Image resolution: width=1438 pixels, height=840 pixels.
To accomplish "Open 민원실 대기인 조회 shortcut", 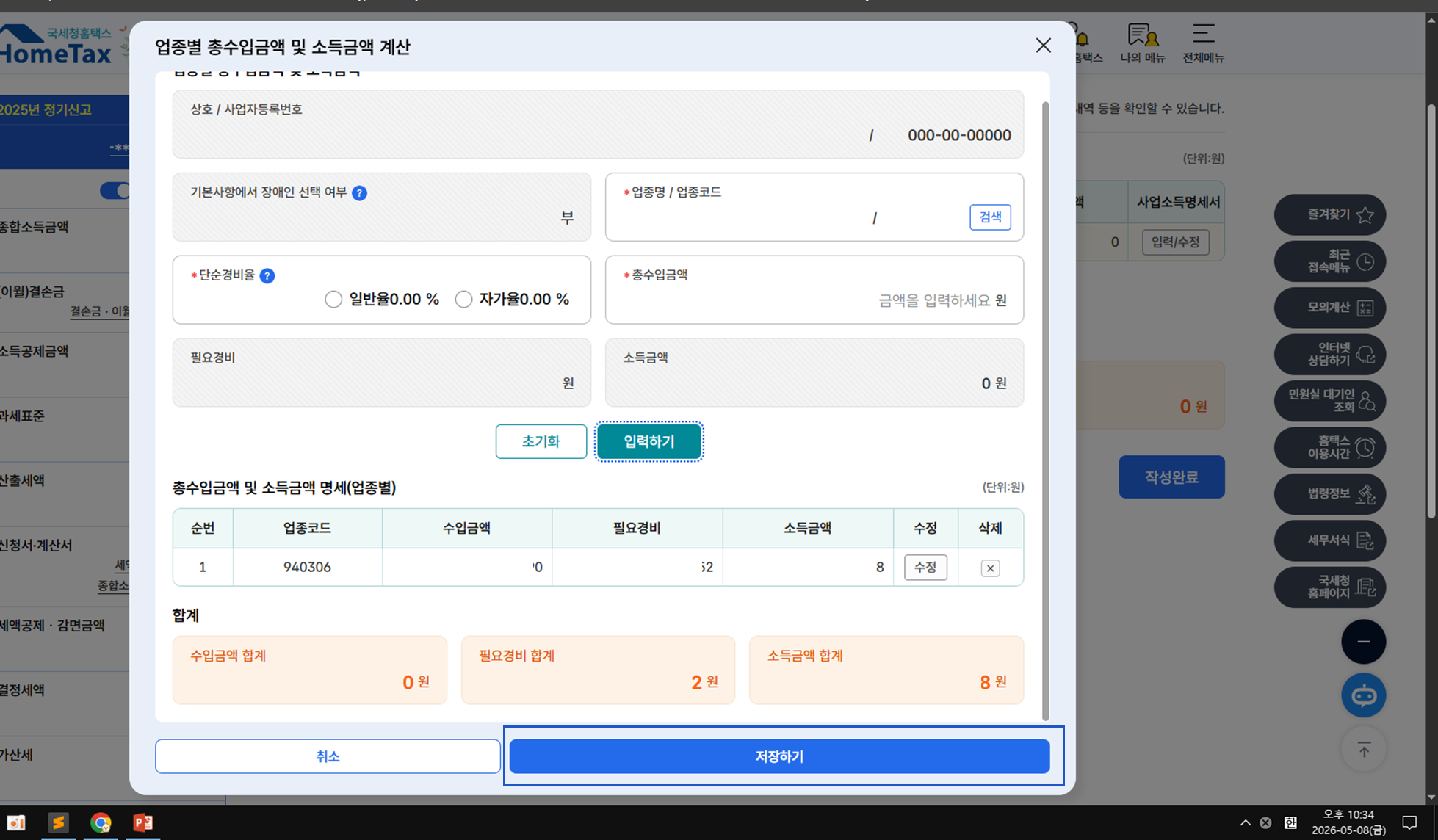I will 1330,401.
